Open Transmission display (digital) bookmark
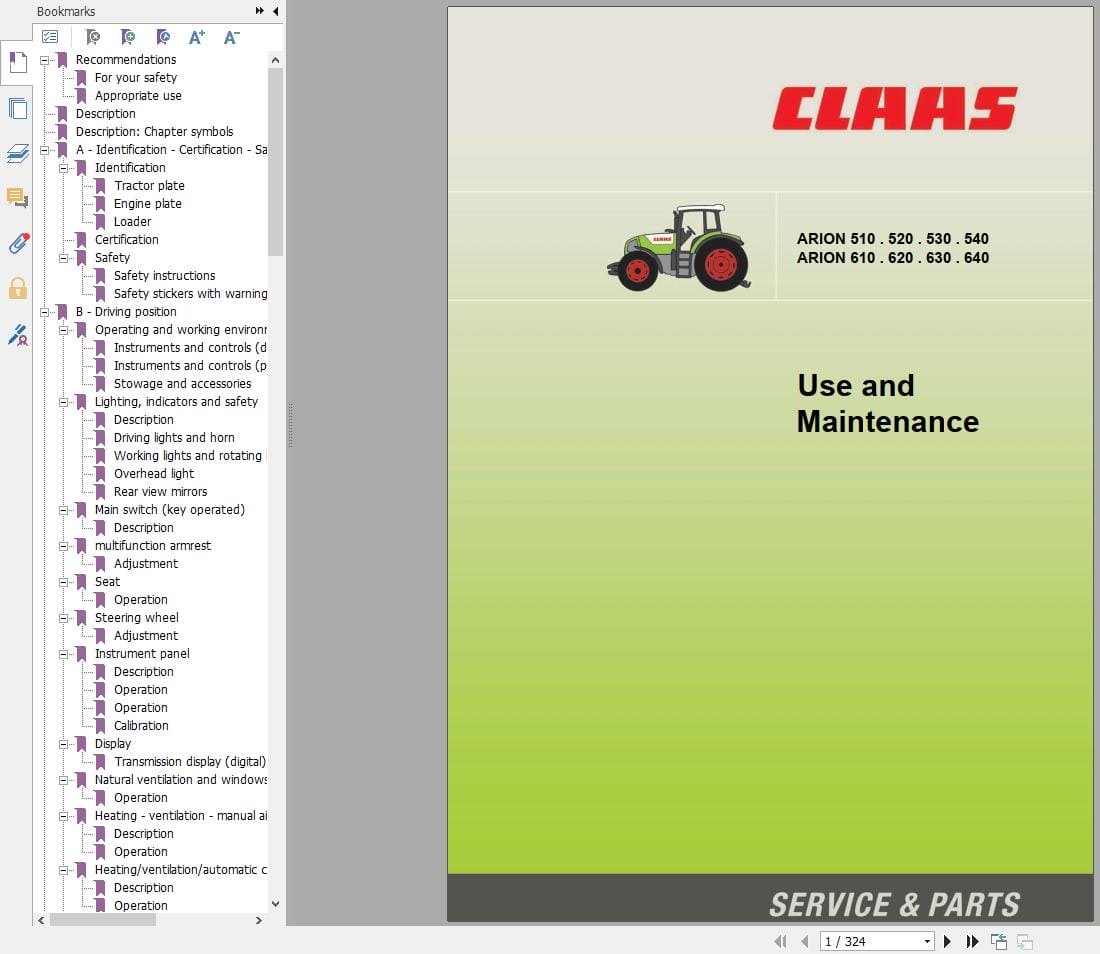The height and width of the screenshot is (954, 1100). click(190, 762)
